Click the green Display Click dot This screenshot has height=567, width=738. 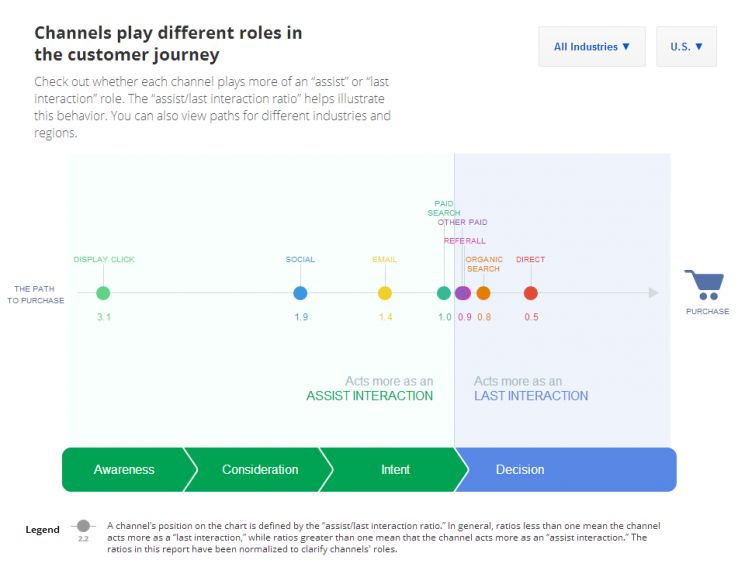tap(103, 293)
